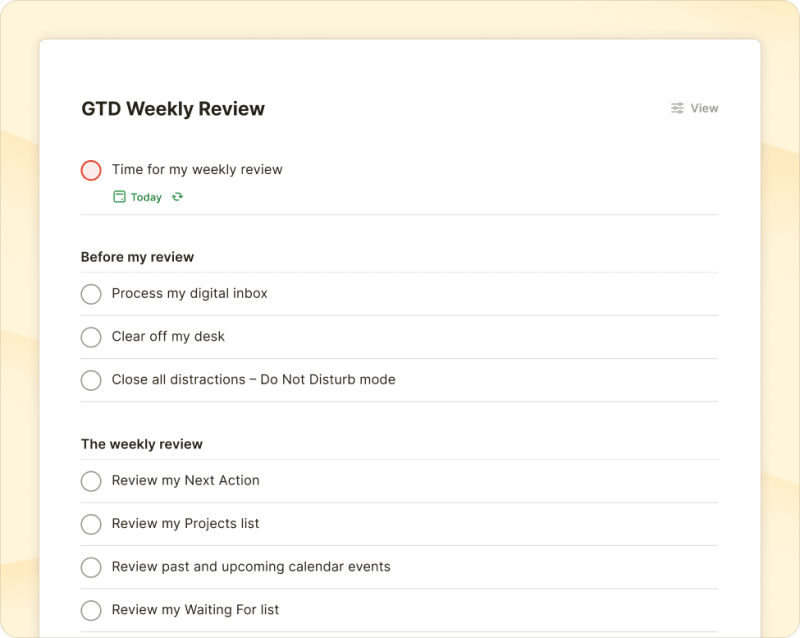
Task: Check off "Review my Next Action"
Action: click(91, 481)
